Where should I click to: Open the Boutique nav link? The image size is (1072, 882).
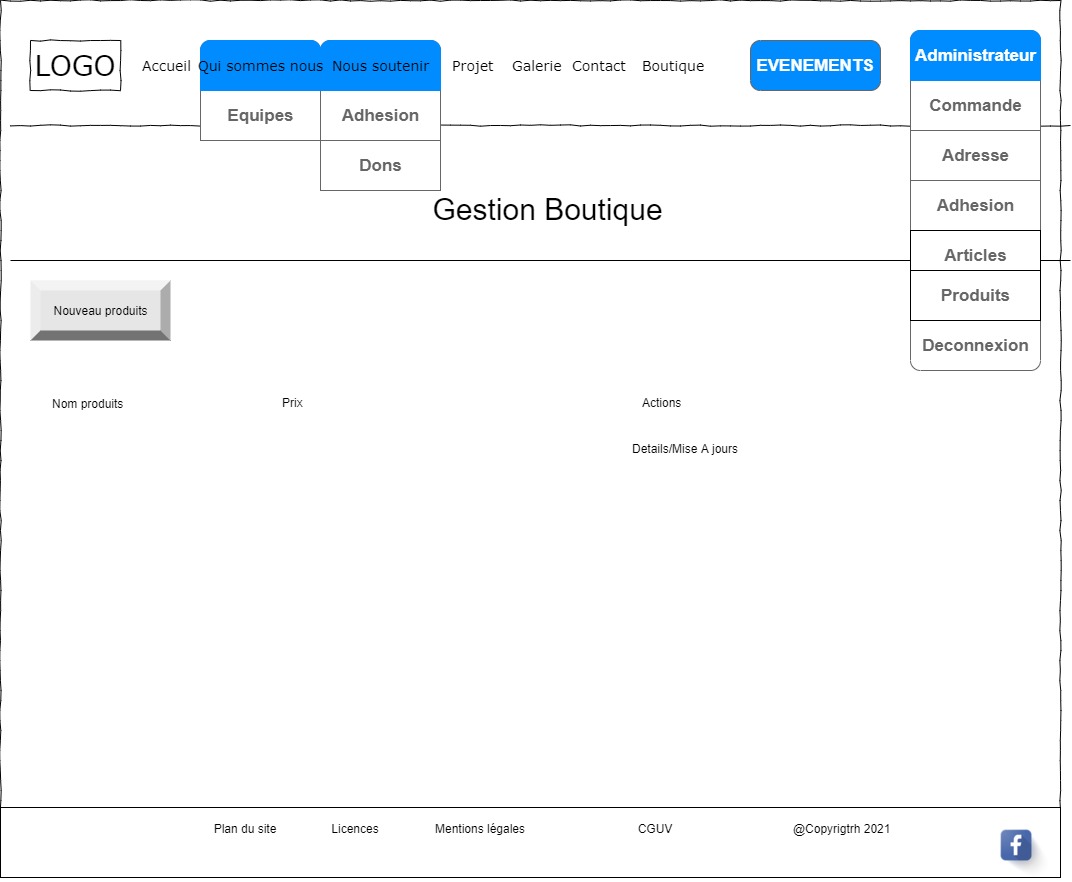tap(673, 66)
